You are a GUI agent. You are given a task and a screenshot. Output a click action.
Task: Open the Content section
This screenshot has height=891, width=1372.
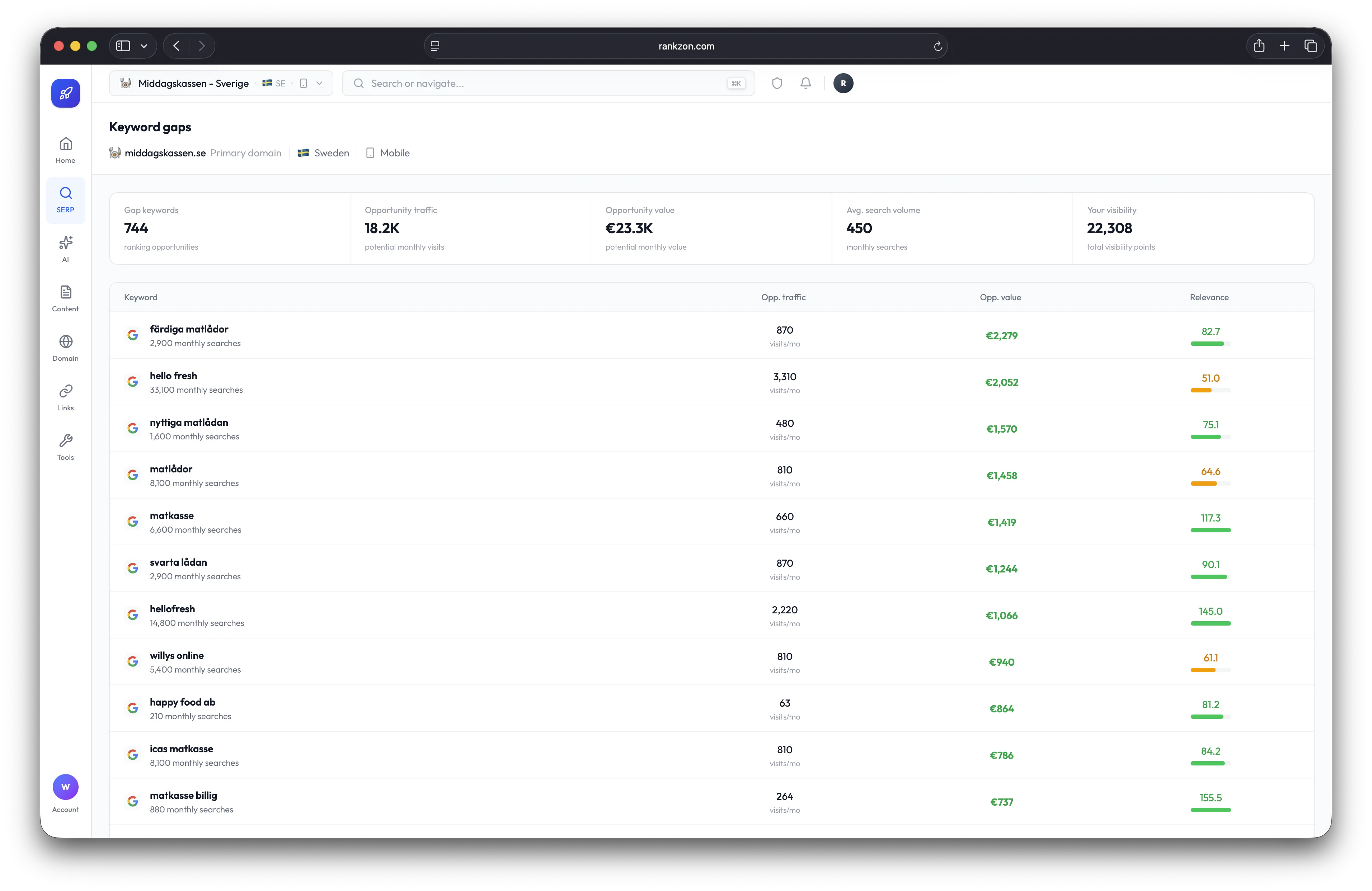pos(66,299)
